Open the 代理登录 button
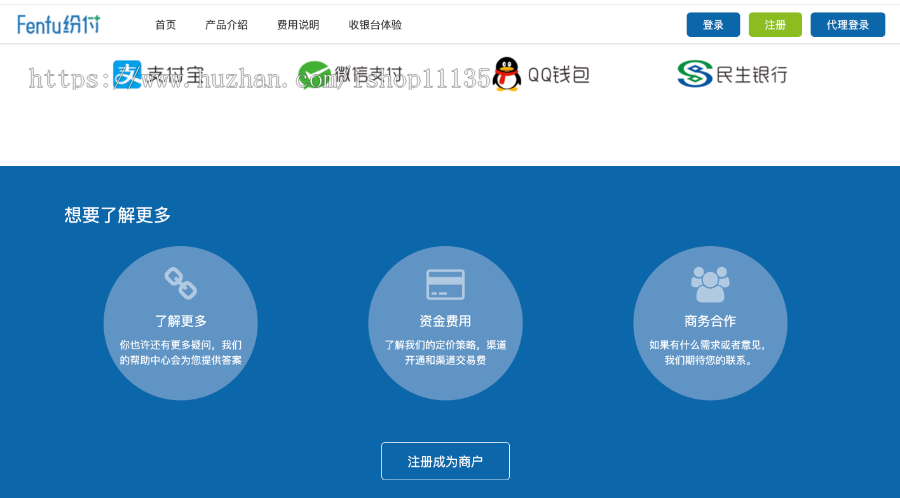 848,25
